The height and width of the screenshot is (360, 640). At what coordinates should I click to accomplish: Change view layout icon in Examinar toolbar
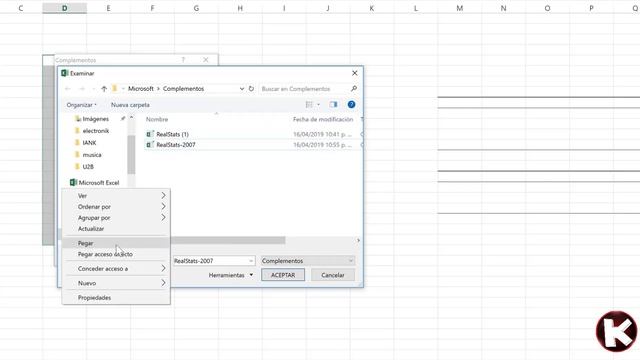point(309,105)
